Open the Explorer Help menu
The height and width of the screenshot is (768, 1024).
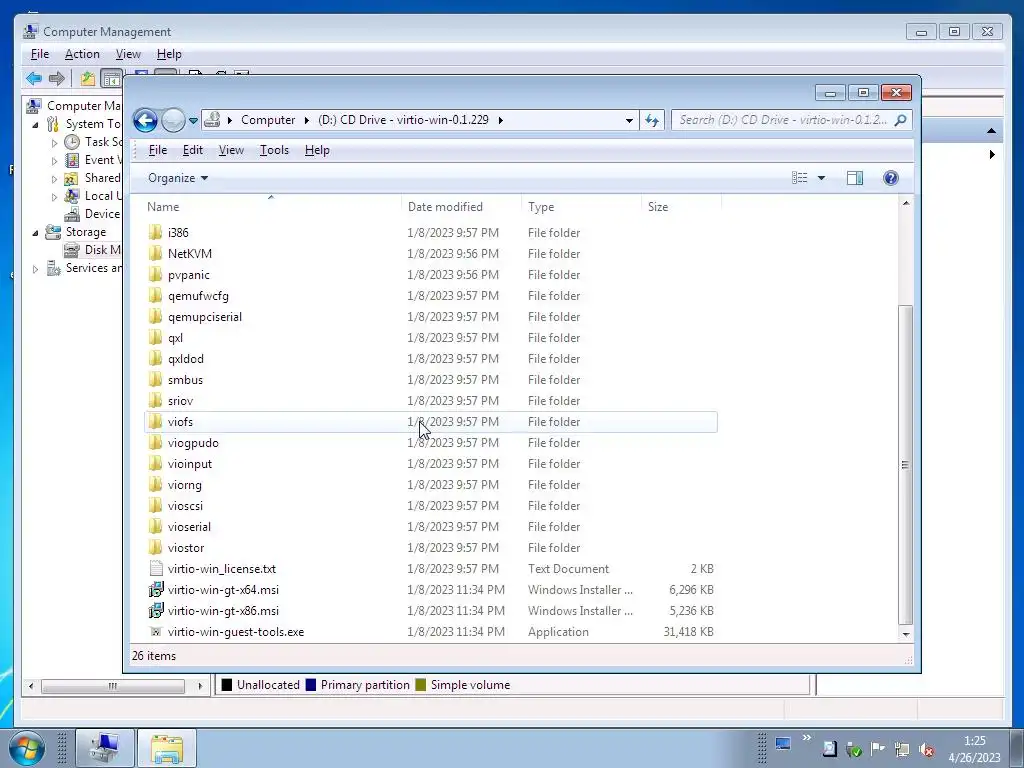point(317,150)
